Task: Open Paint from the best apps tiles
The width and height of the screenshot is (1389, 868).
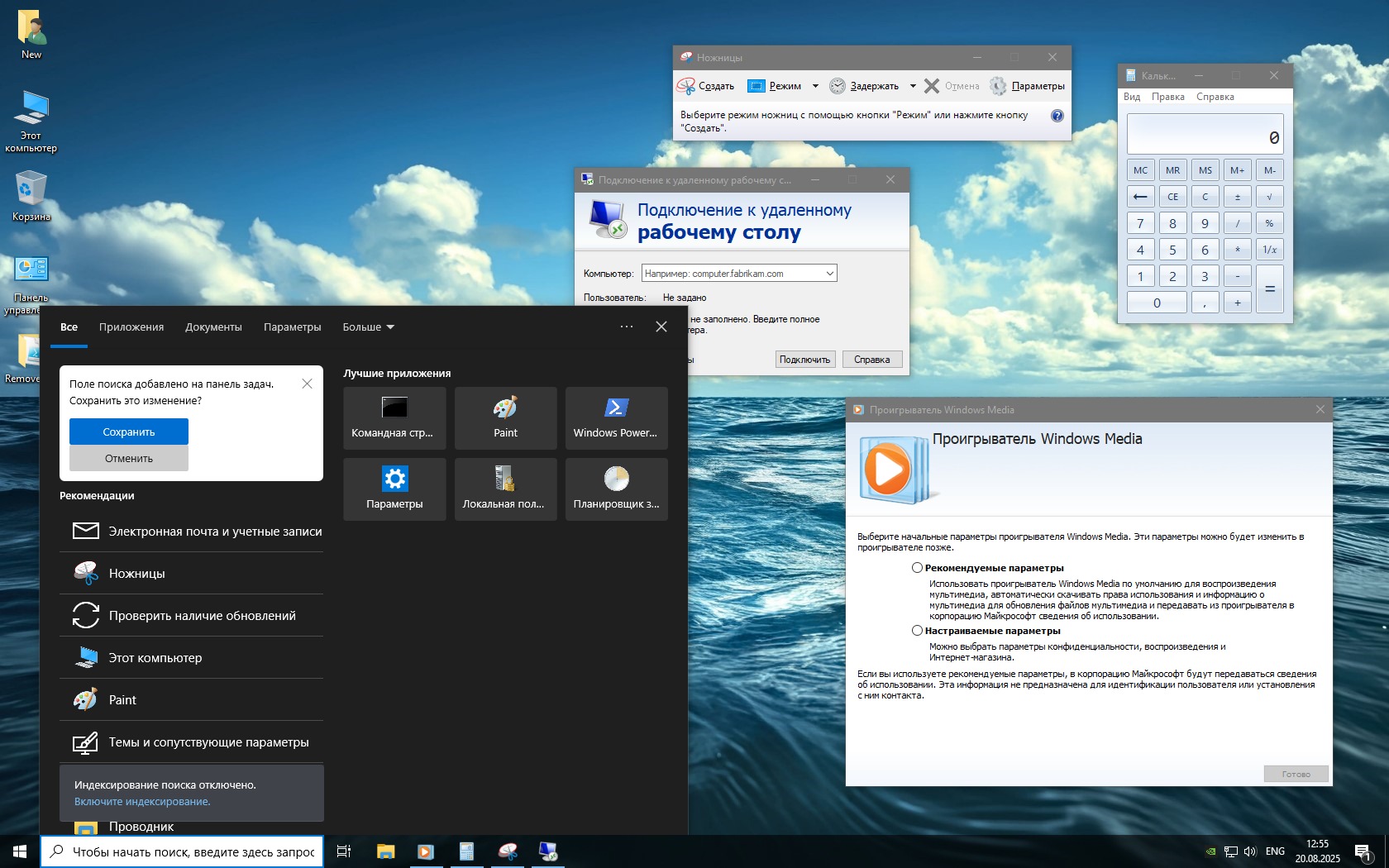Action: tap(505, 417)
